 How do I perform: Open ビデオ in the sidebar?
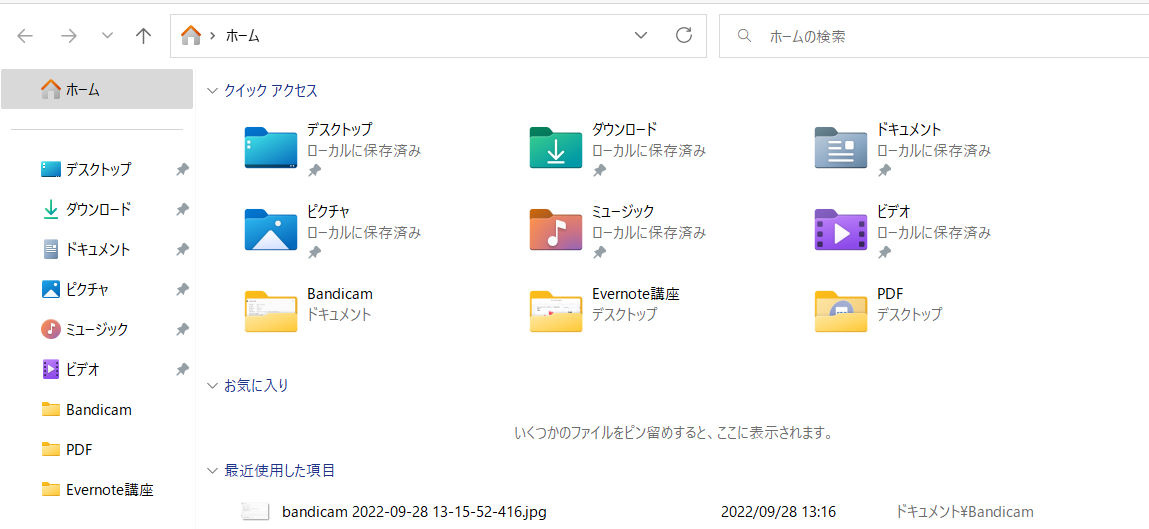point(97,369)
